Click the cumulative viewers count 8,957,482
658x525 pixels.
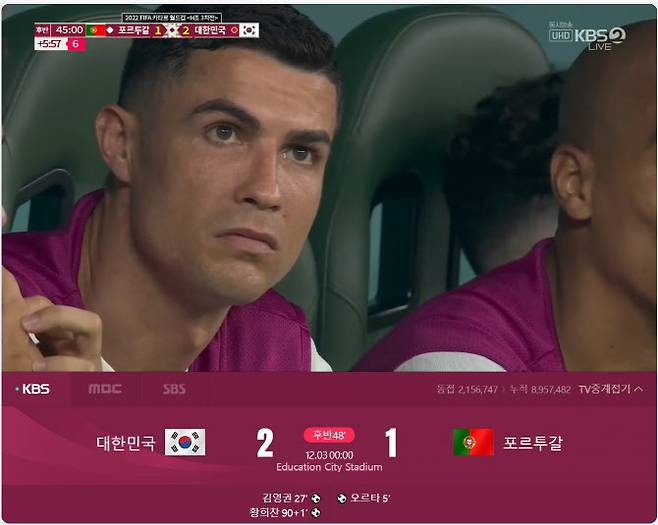tap(551, 389)
